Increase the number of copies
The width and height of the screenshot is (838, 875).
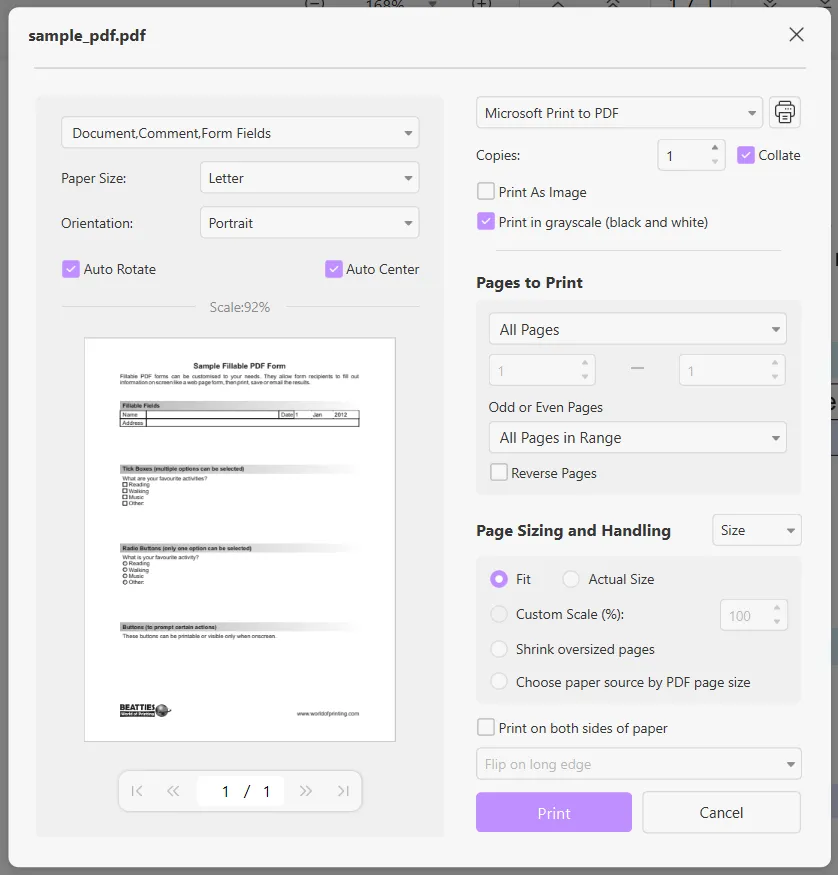[x=714, y=149]
